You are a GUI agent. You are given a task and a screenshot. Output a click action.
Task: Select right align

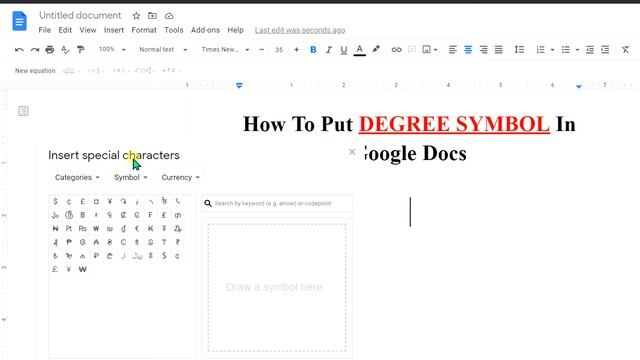484,50
